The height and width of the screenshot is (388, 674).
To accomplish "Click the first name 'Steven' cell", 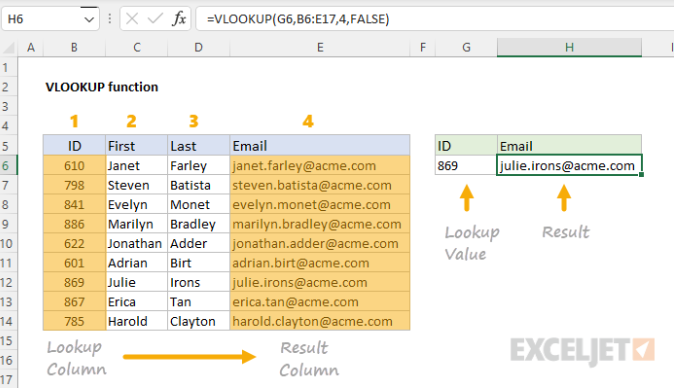I will tap(137, 185).
